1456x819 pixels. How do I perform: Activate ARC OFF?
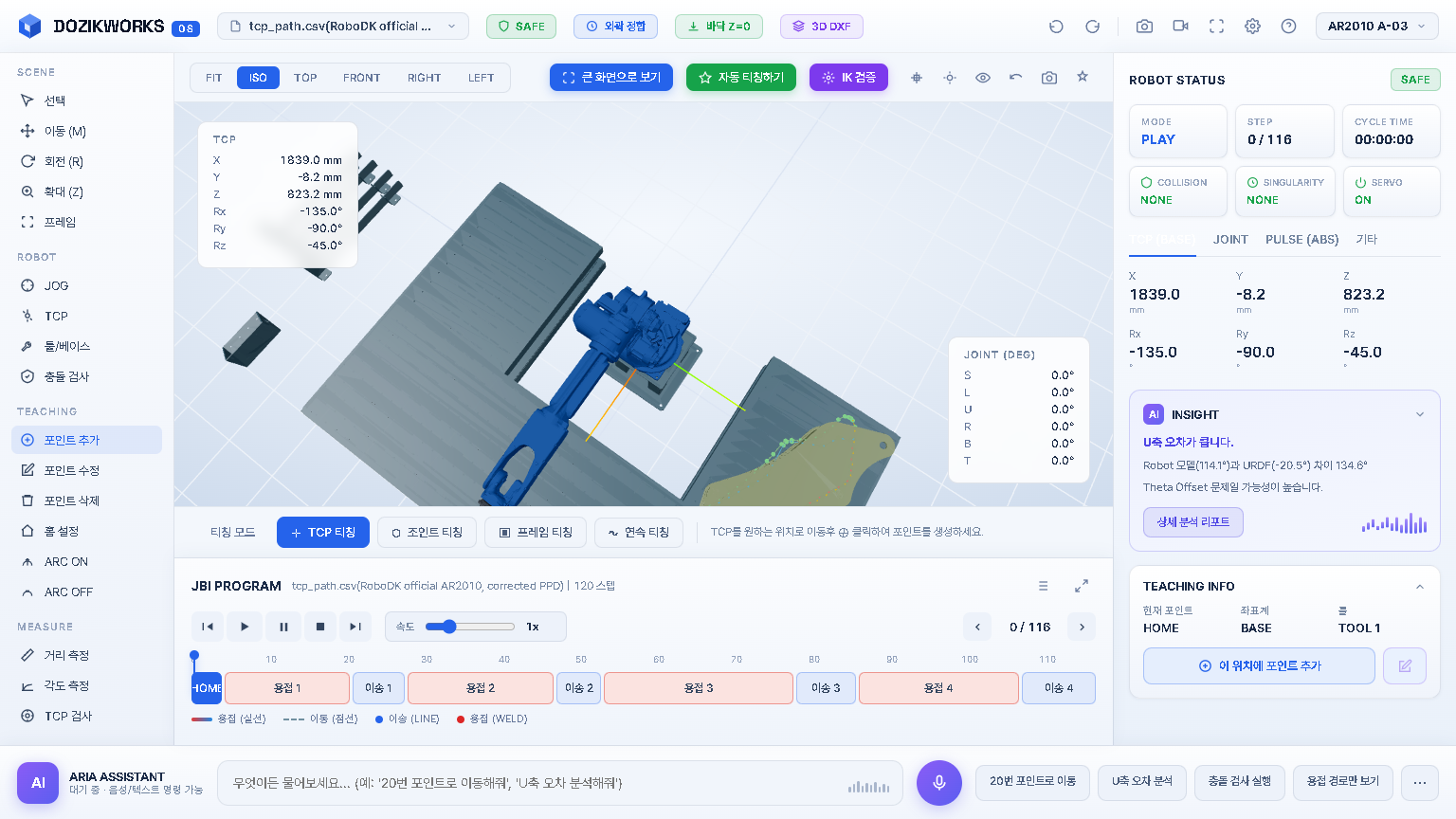(86, 591)
